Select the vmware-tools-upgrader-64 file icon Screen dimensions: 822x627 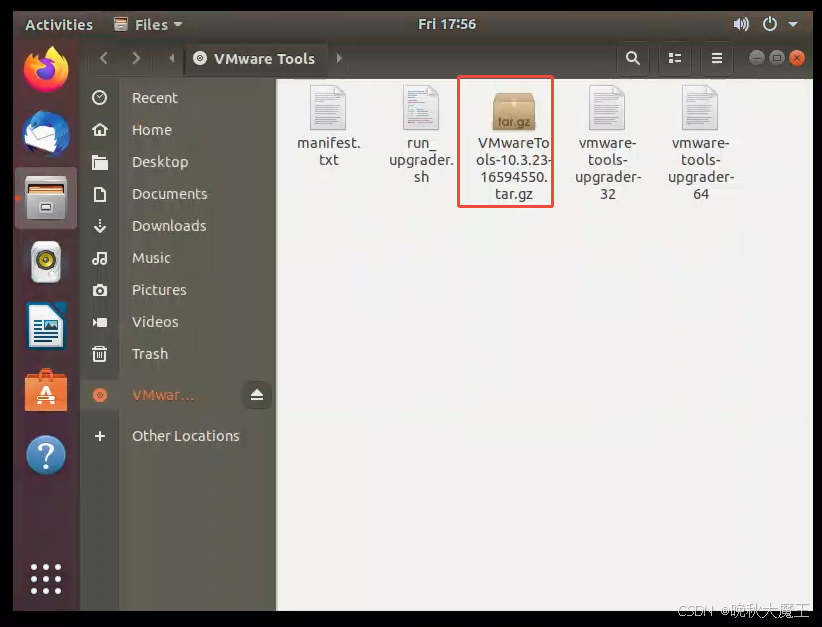click(x=700, y=107)
